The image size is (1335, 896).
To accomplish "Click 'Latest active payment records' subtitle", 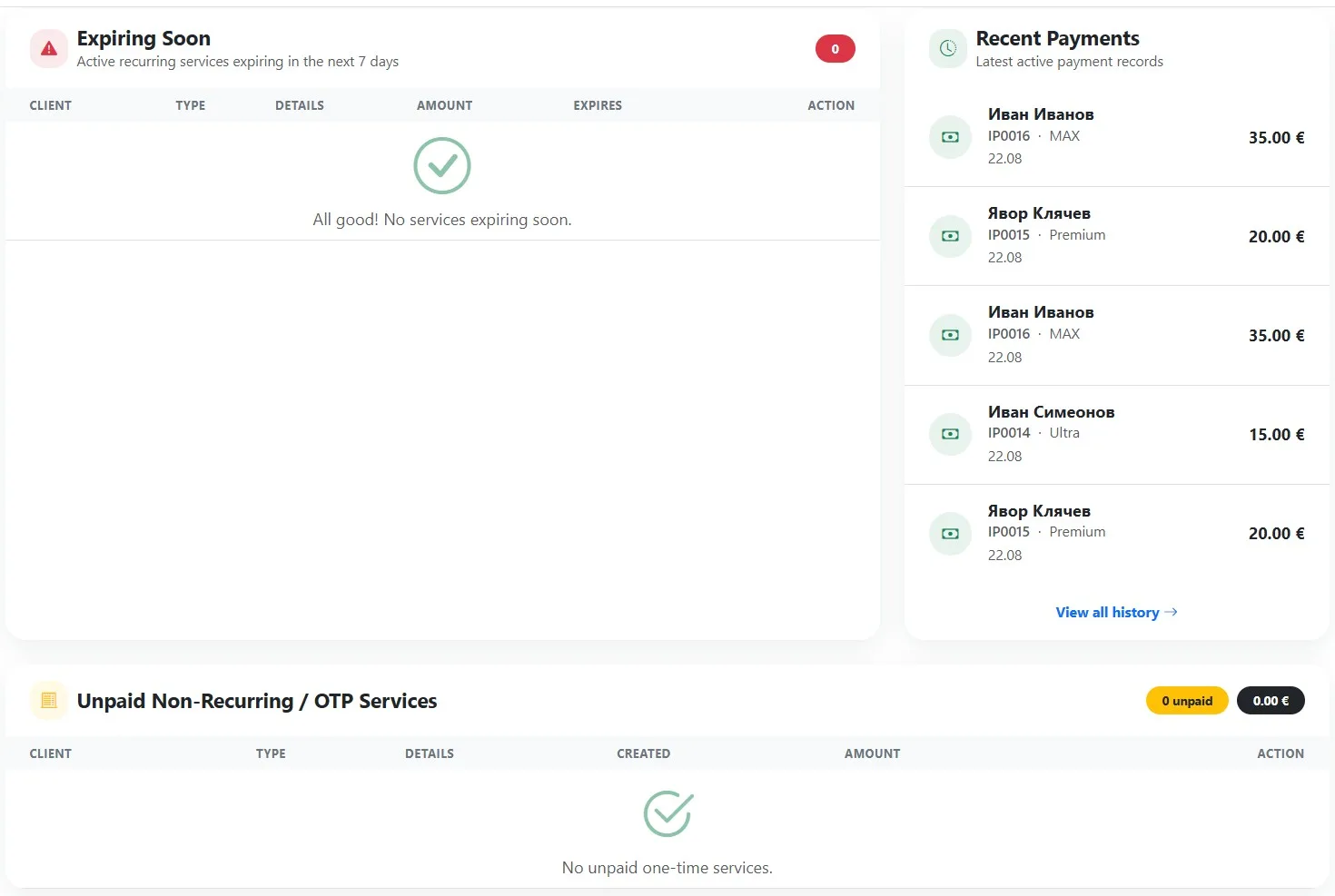I will coord(1069,62).
